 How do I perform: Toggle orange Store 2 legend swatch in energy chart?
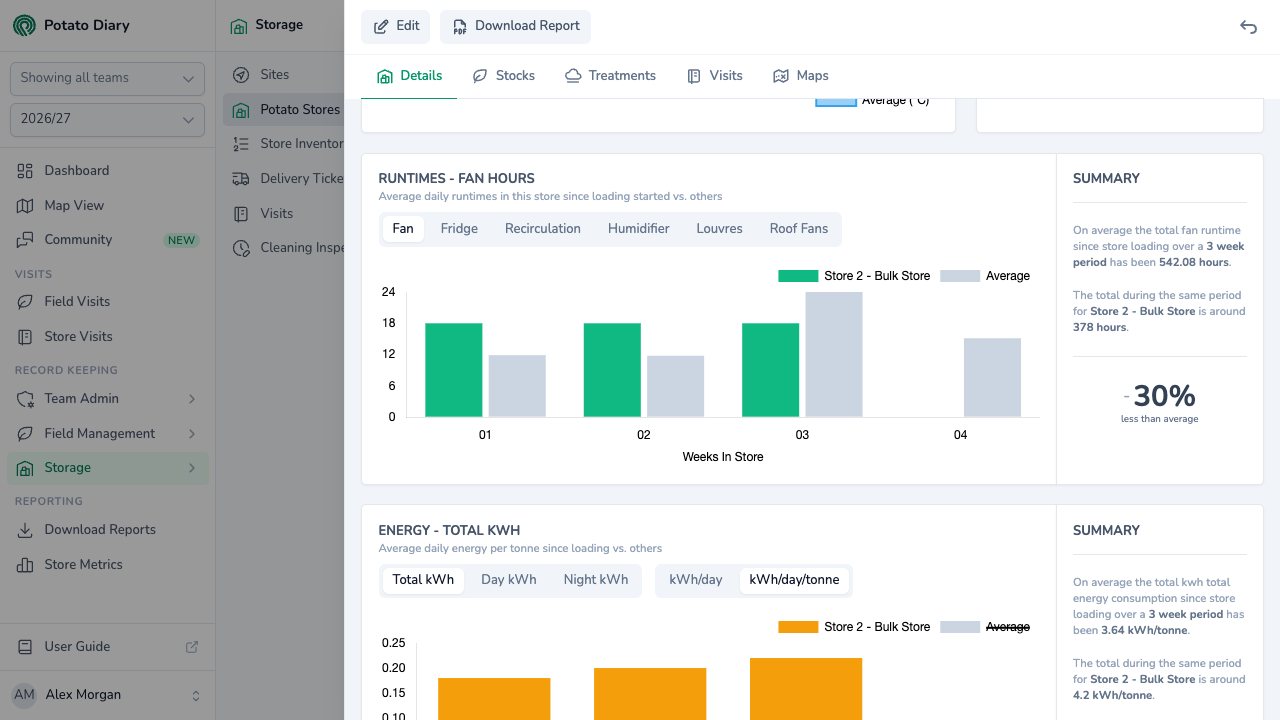point(798,627)
